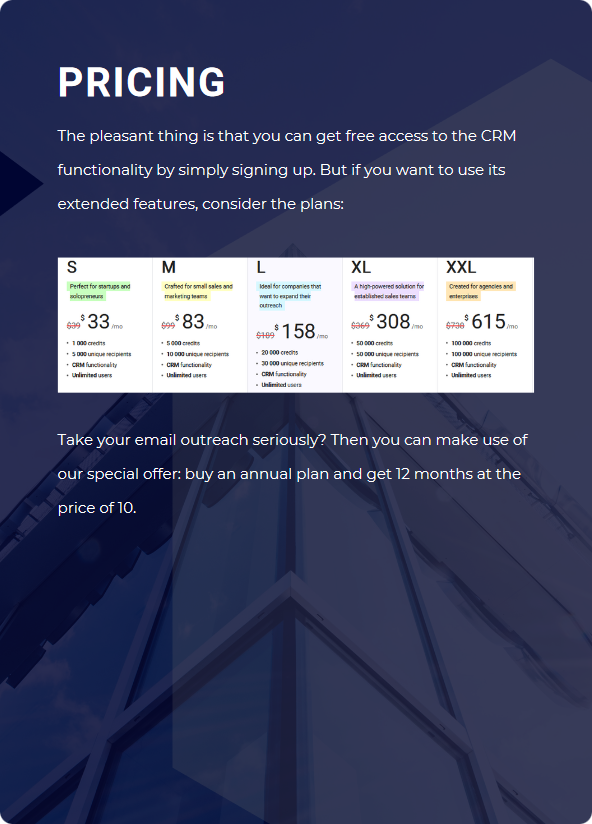
Task: Select the XL plan title
Action: point(361,267)
